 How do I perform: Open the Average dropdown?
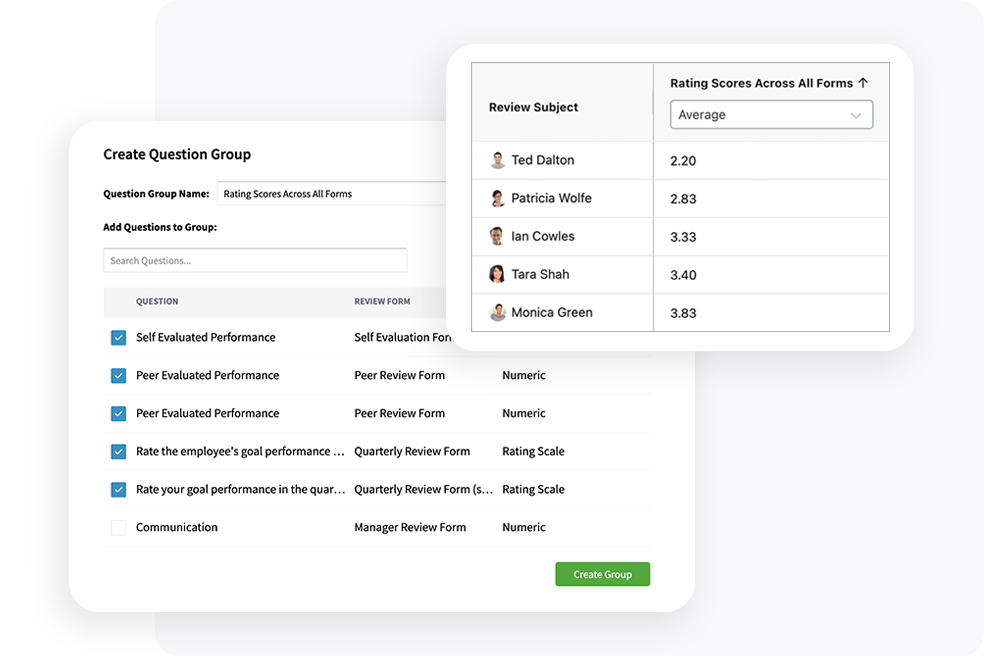[x=771, y=115]
